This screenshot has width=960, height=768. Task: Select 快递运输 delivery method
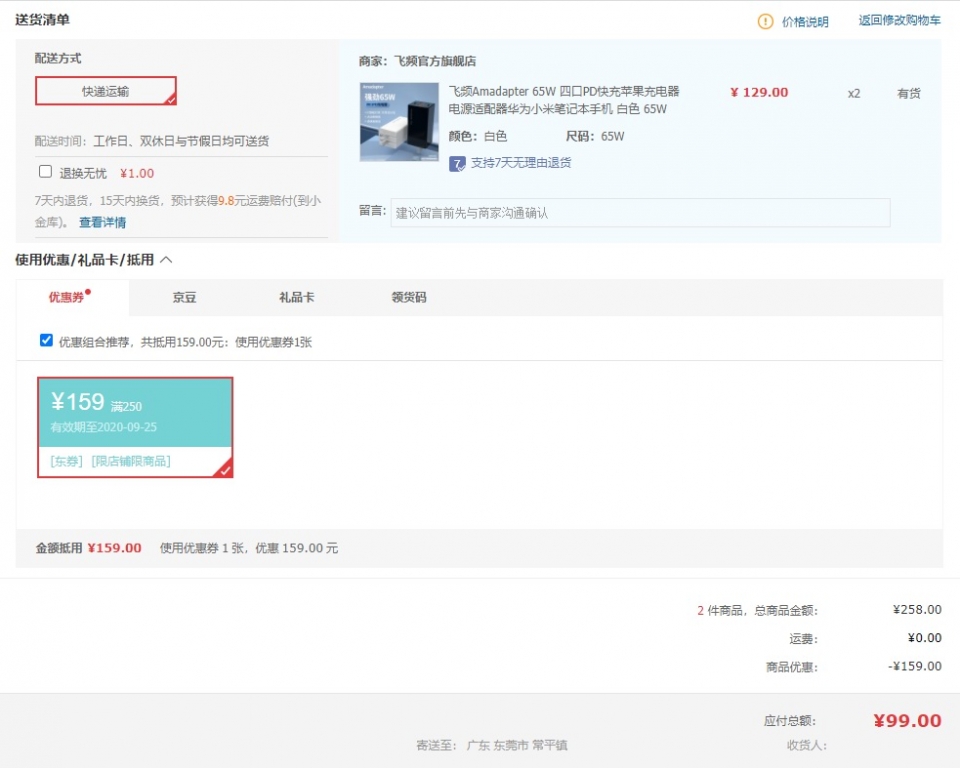click(x=106, y=91)
